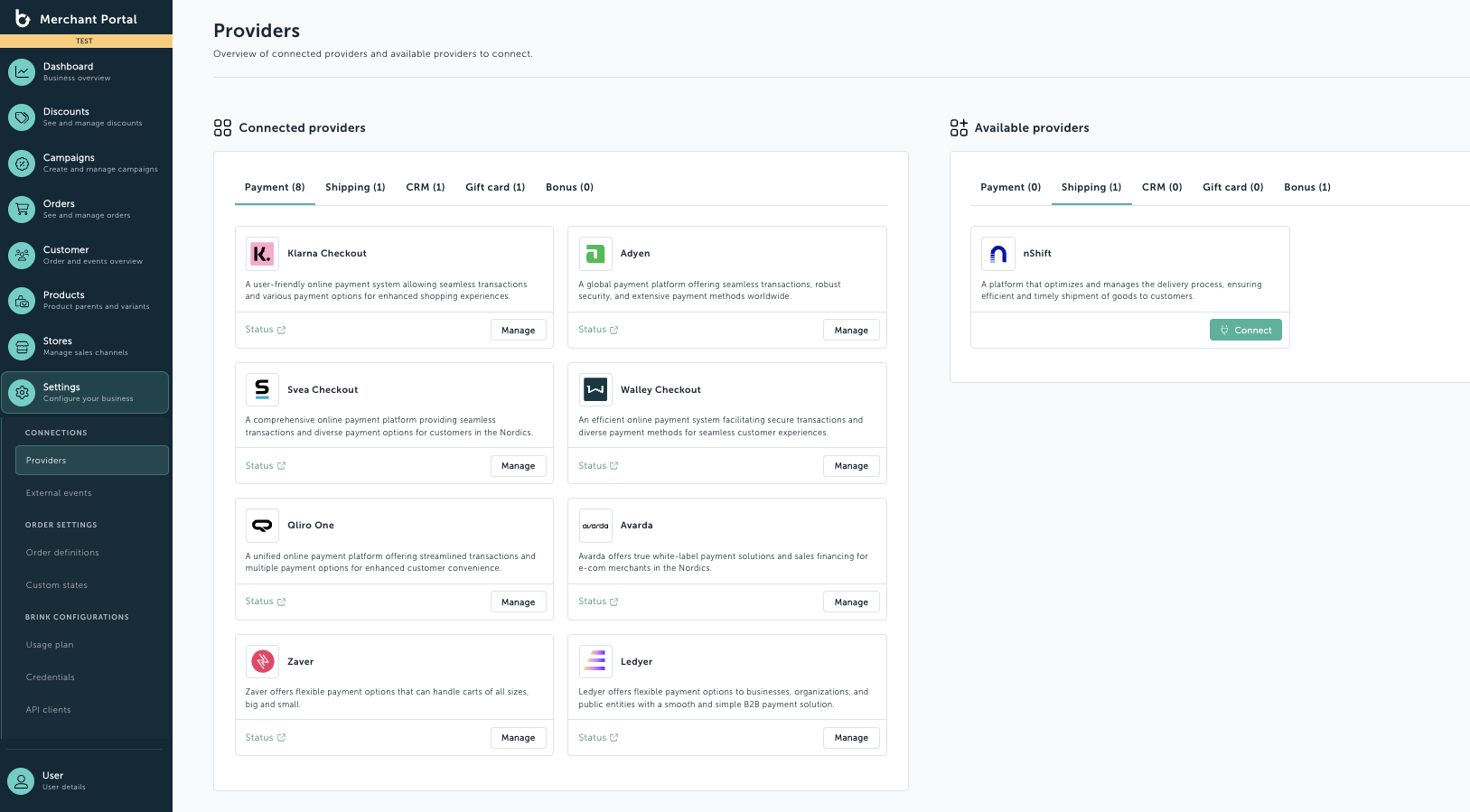Viewport: 1470px width, 812px height.
Task: Click the Merchant Portal logo icon
Action: point(23,18)
